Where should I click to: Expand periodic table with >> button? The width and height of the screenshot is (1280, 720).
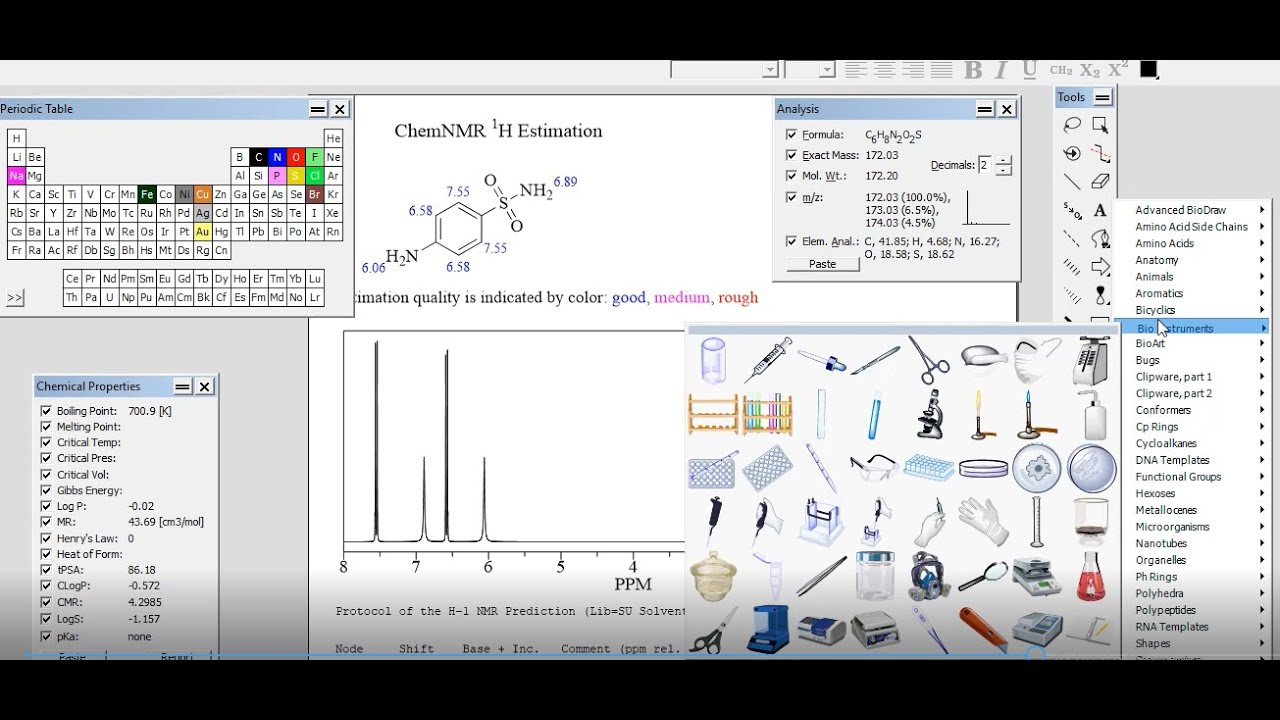pyautogui.click(x=15, y=298)
